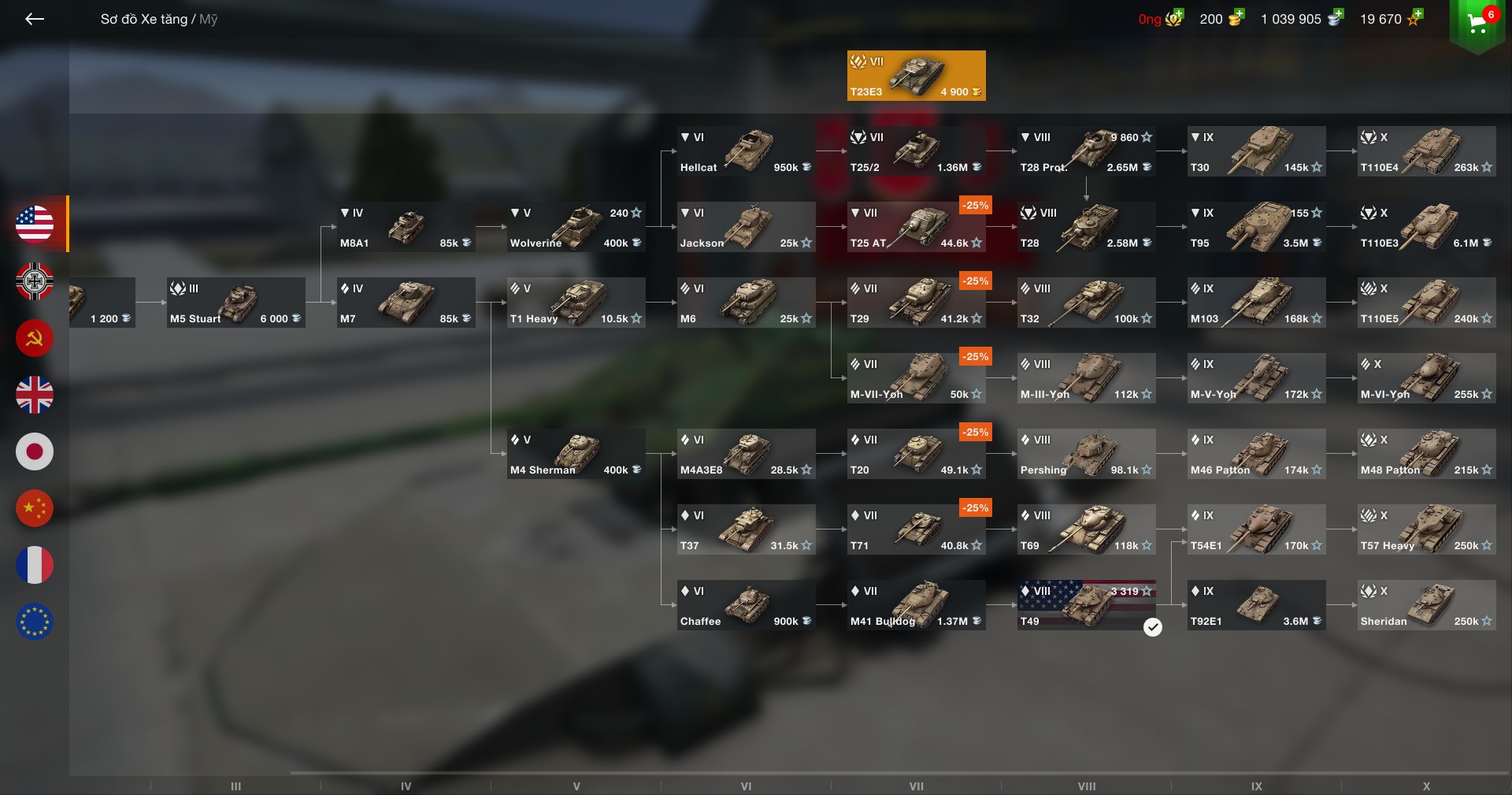Viewport: 1512px width, 795px height.
Task: Jump to tier VIII on bottom bar
Action: coord(1087,786)
